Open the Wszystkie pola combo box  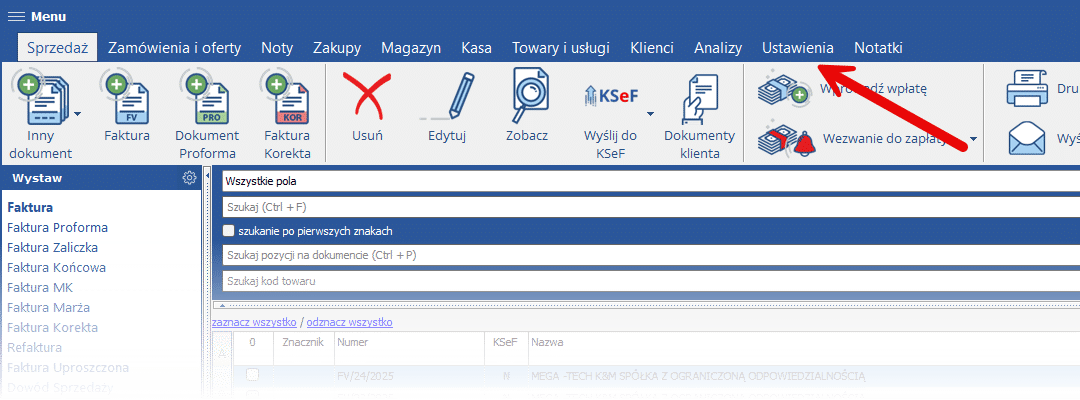coord(650,181)
